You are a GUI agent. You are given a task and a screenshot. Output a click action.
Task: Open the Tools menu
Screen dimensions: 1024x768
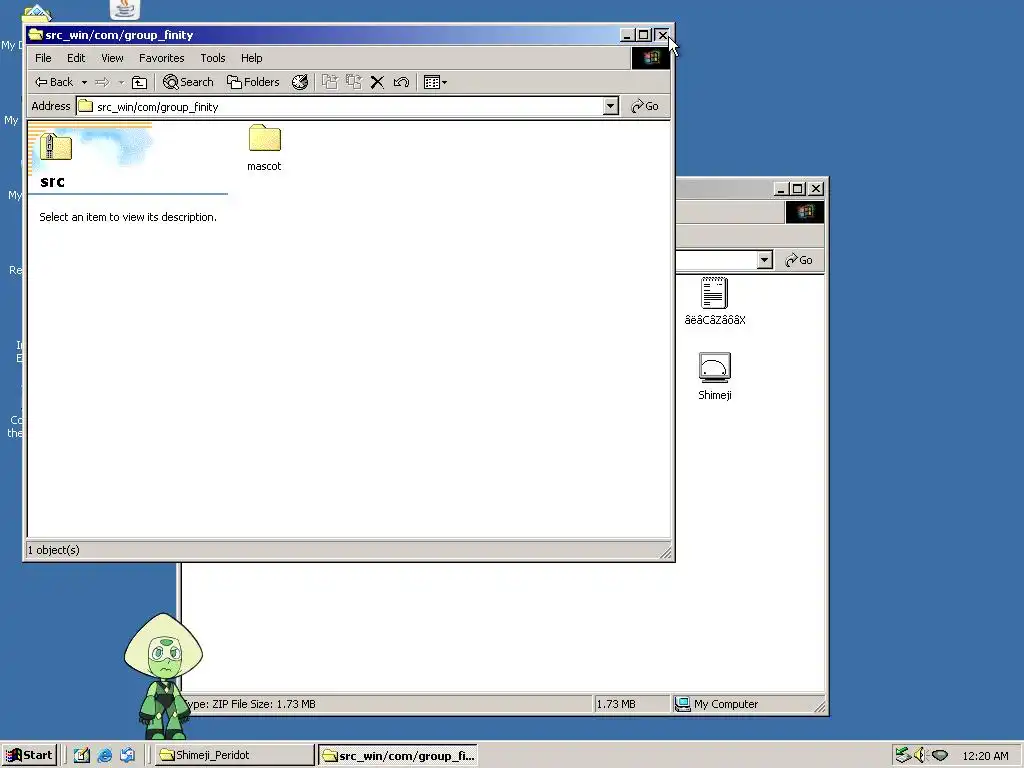[x=212, y=58]
